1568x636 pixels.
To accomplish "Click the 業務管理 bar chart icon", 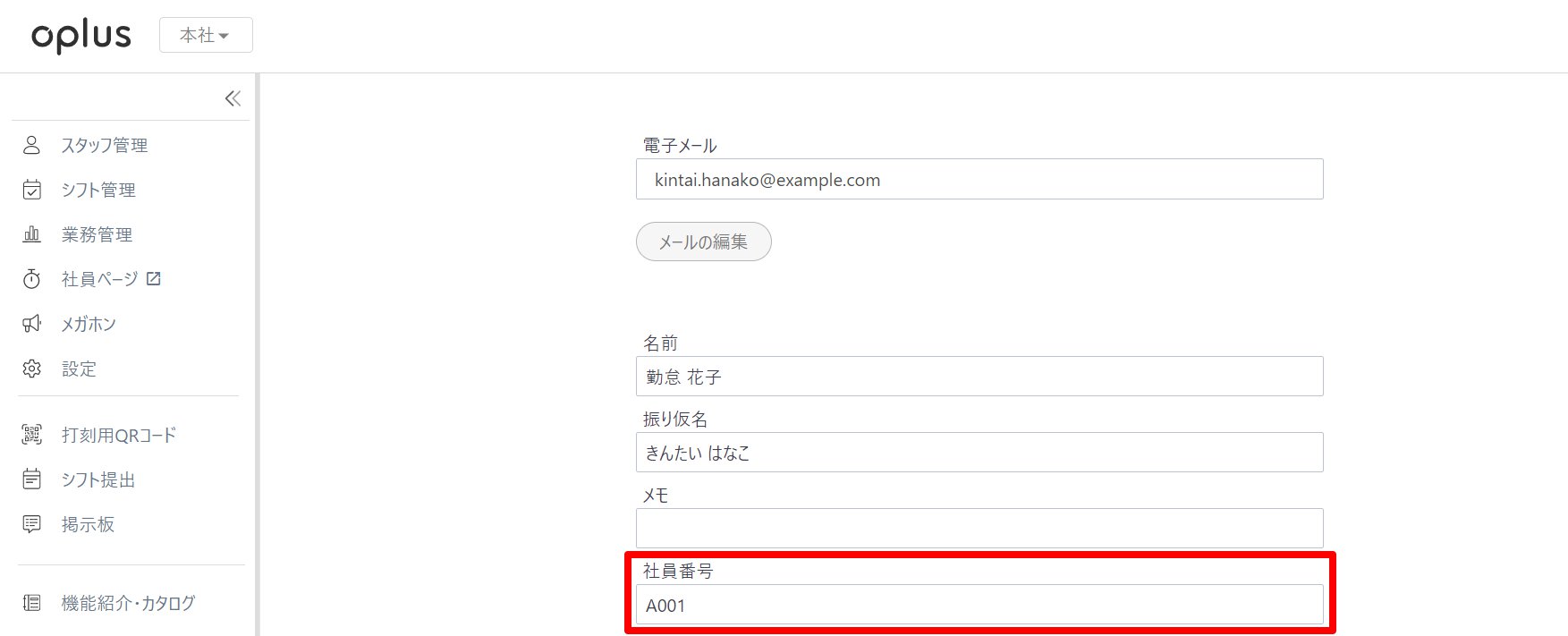I will [x=31, y=234].
